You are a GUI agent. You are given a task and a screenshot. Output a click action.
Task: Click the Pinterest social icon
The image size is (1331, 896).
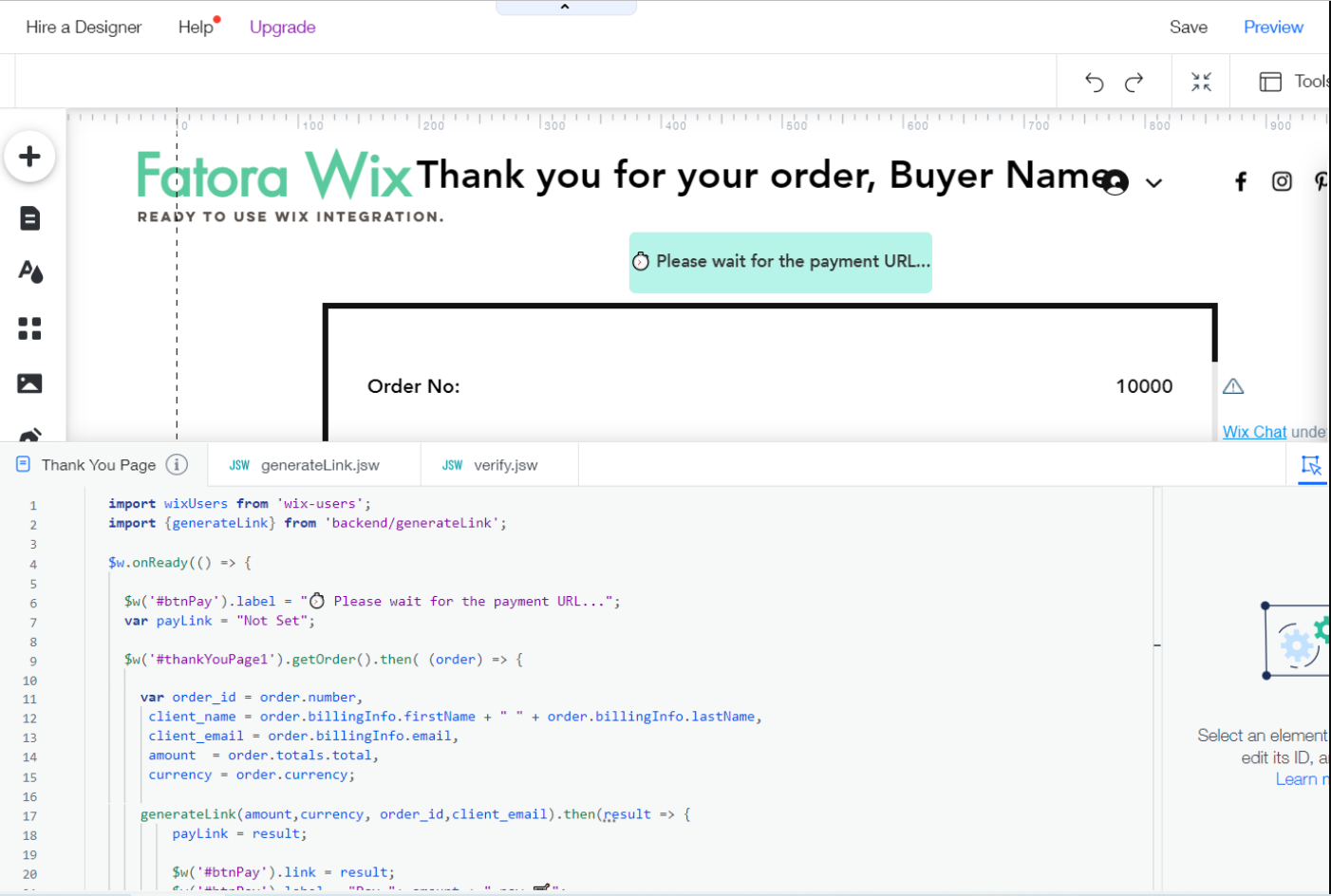coord(1321,181)
